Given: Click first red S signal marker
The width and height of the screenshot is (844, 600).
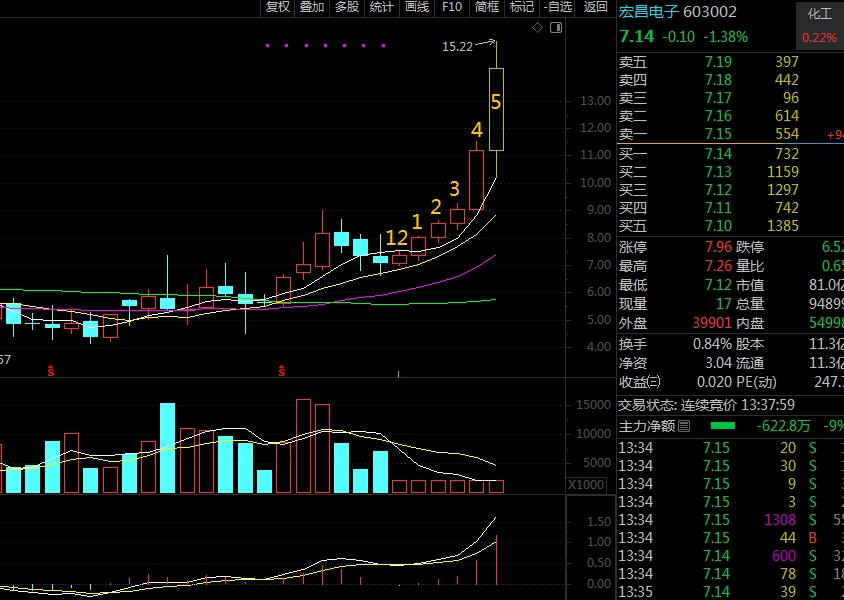Looking at the screenshot, I should (x=51, y=370).
